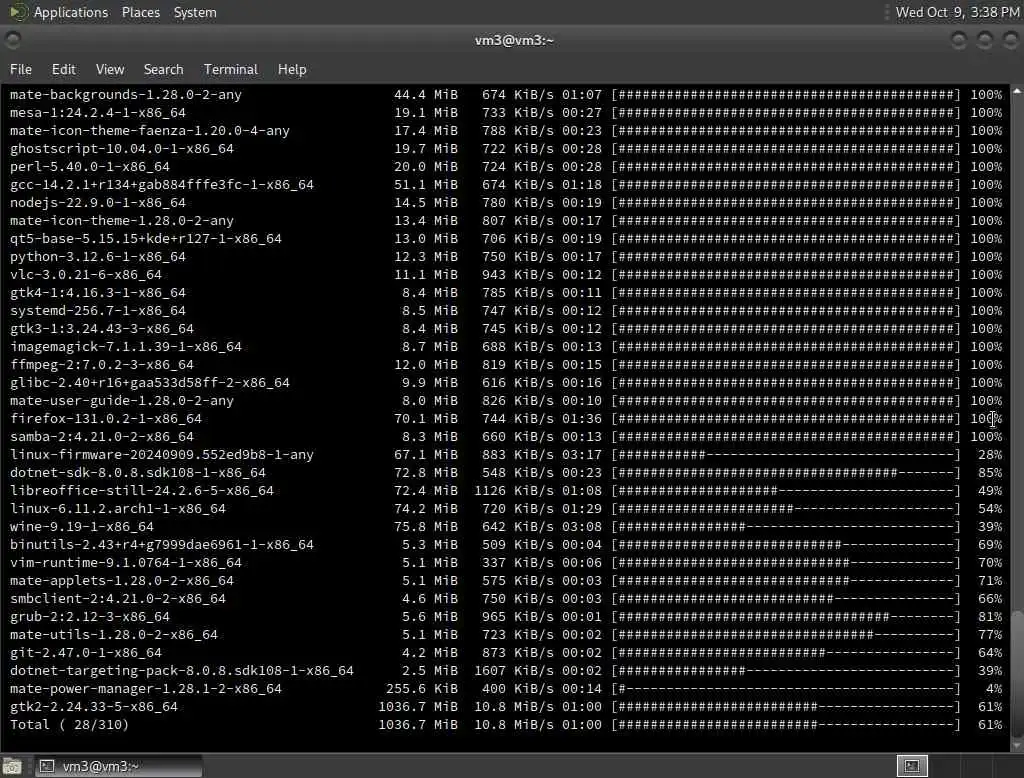Click the wine-9.19-1-x86_64 package name

(82, 527)
